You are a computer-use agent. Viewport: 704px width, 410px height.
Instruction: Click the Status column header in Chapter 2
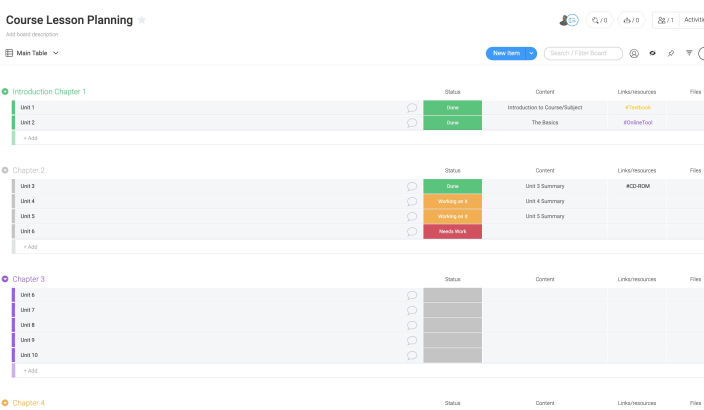453,170
